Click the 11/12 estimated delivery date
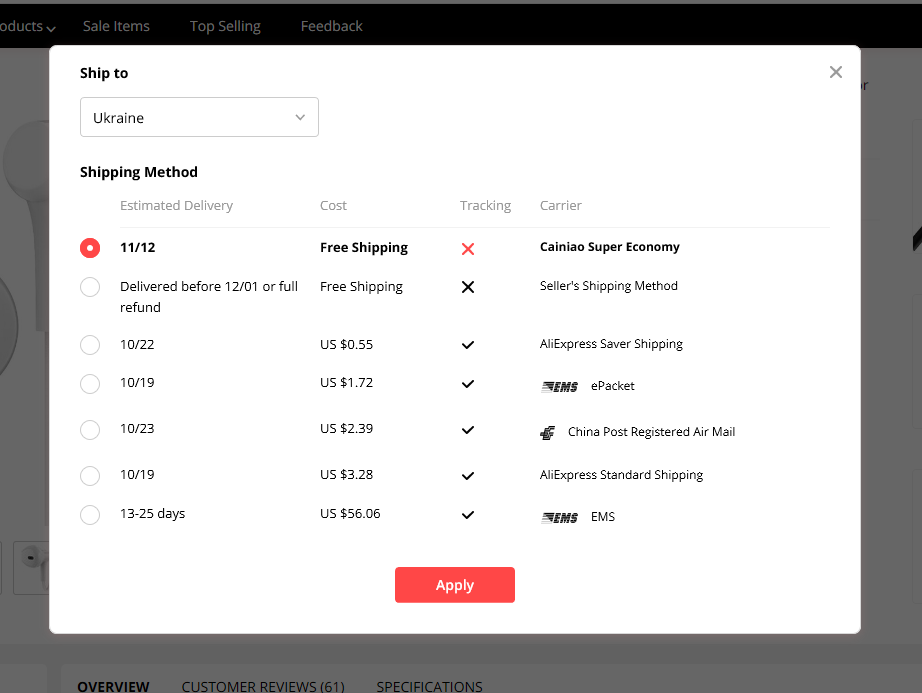The image size is (922, 693). 138,247
